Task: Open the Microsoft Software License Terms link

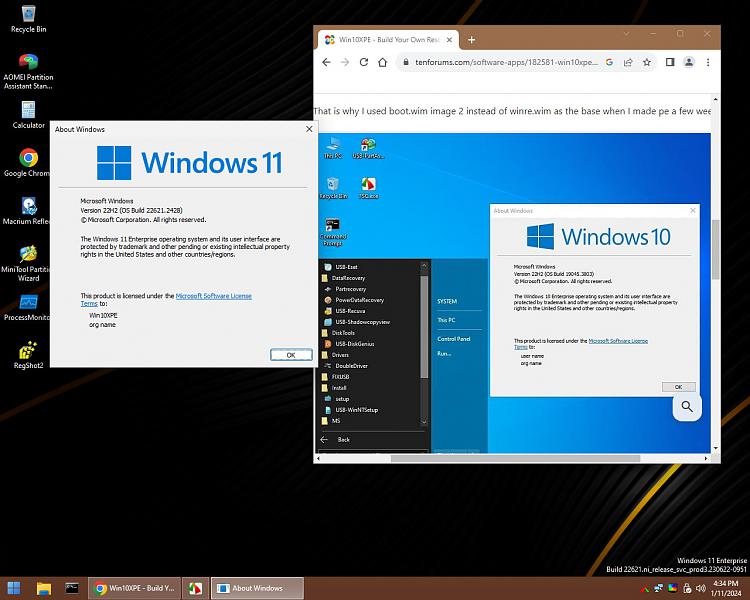Action: 213,296
